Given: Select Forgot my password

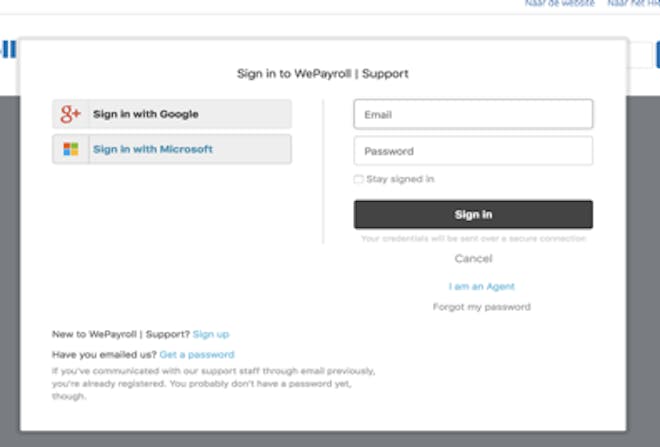Looking at the screenshot, I should 481,307.
